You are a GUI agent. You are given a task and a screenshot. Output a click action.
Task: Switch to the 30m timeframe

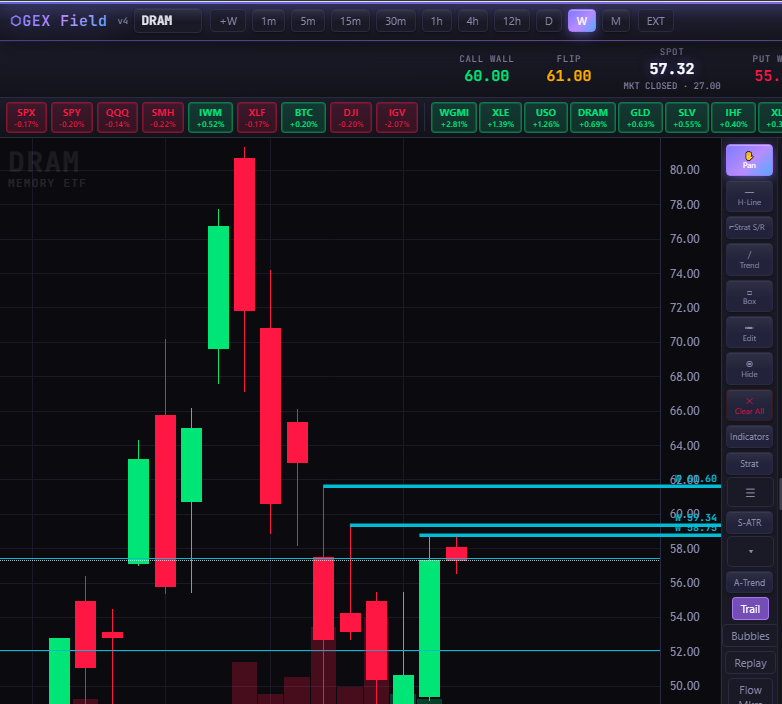(x=395, y=21)
